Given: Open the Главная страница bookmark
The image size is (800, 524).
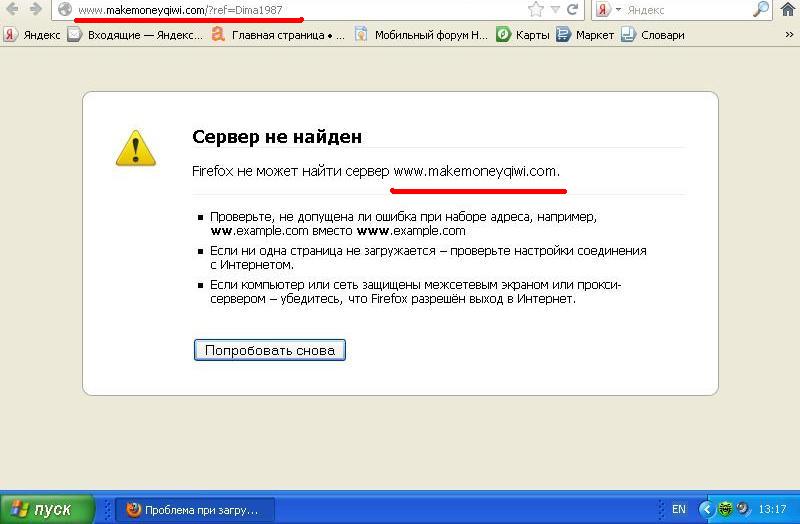Looking at the screenshot, I should (x=278, y=34).
